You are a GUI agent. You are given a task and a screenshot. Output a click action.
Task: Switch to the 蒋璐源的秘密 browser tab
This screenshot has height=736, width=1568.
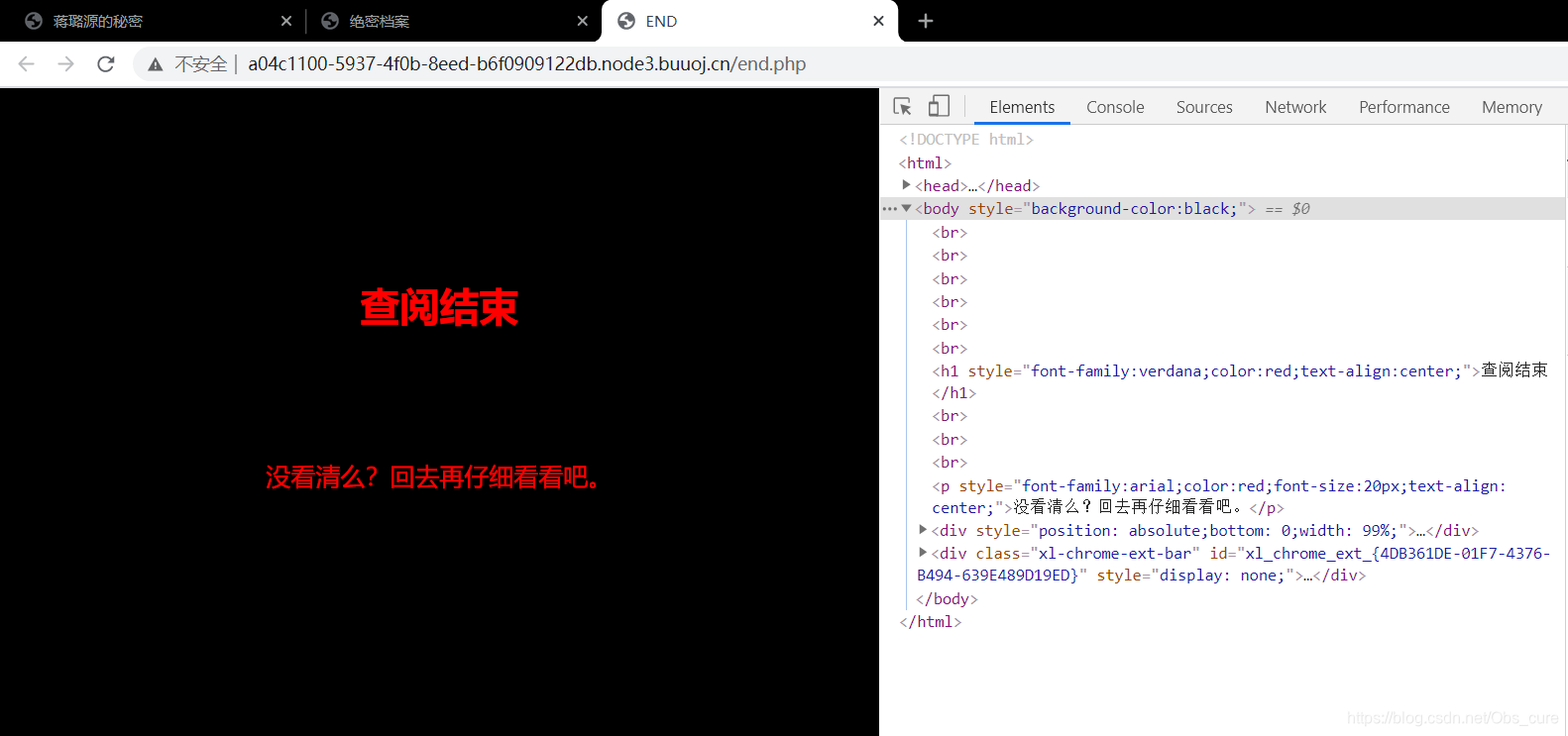click(x=98, y=21)
